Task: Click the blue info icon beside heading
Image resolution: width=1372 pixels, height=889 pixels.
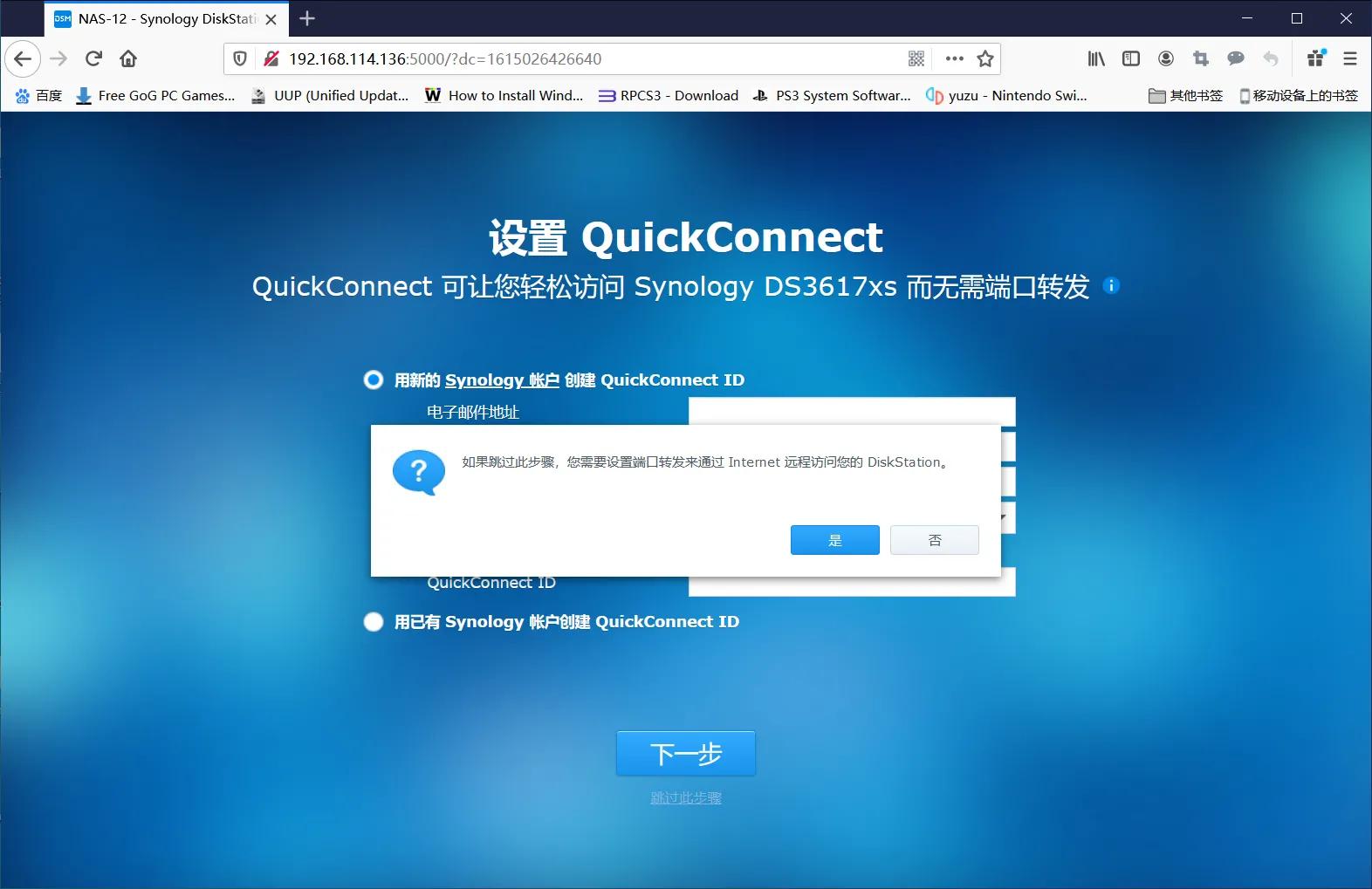Action: tap(1111, 285)
